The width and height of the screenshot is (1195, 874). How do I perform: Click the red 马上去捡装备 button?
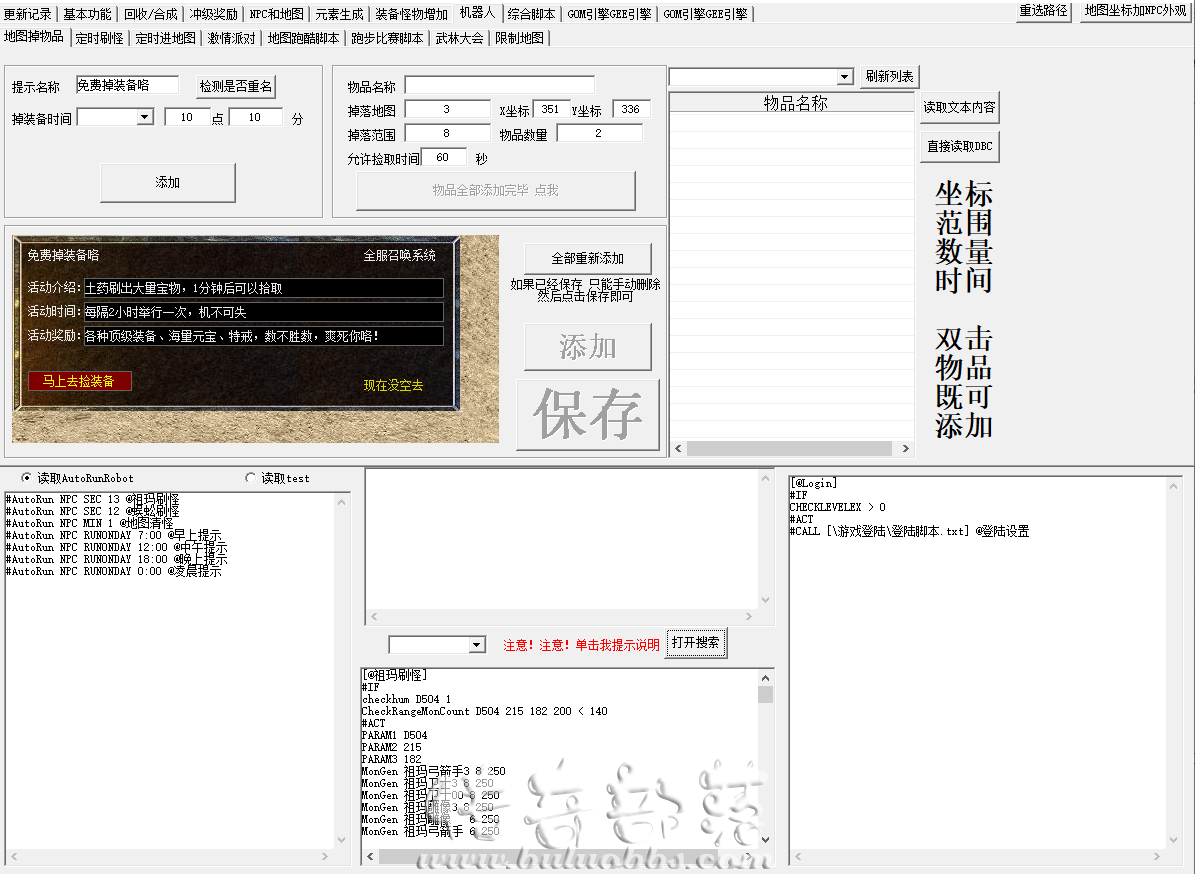(79, 381)
